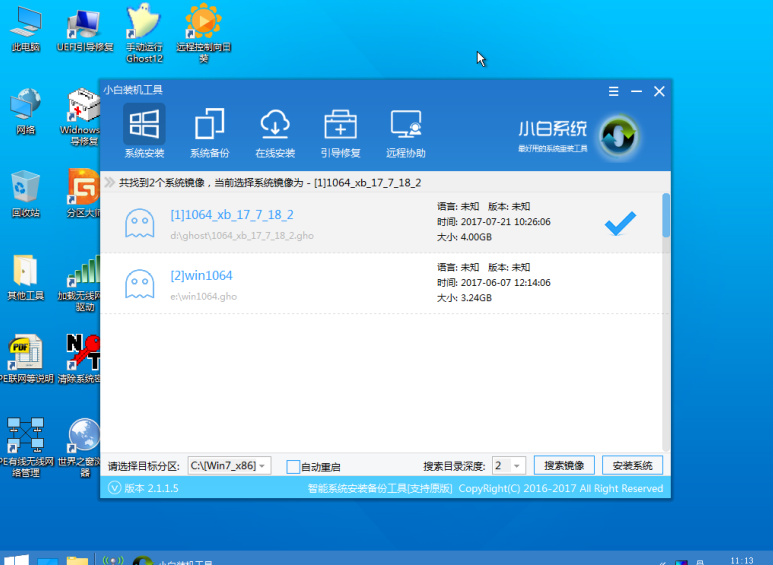
Task: Open the PE联网等说明 PDF shortcut
Action: point(26,359)
